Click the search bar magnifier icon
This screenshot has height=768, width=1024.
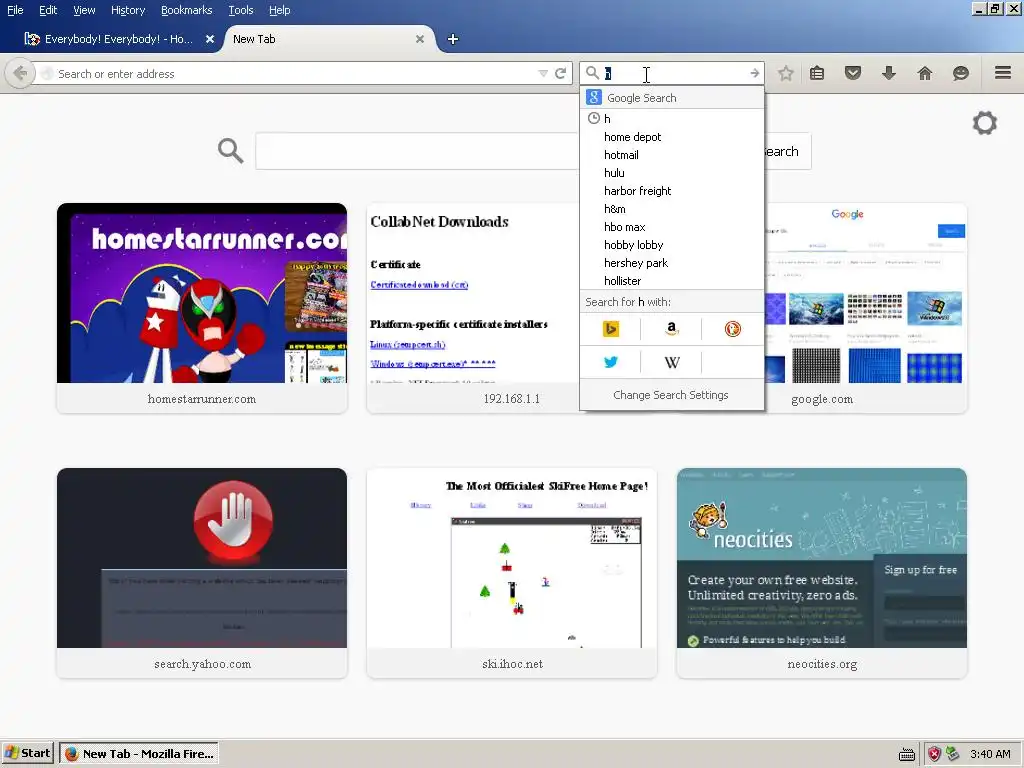(592, 73)
